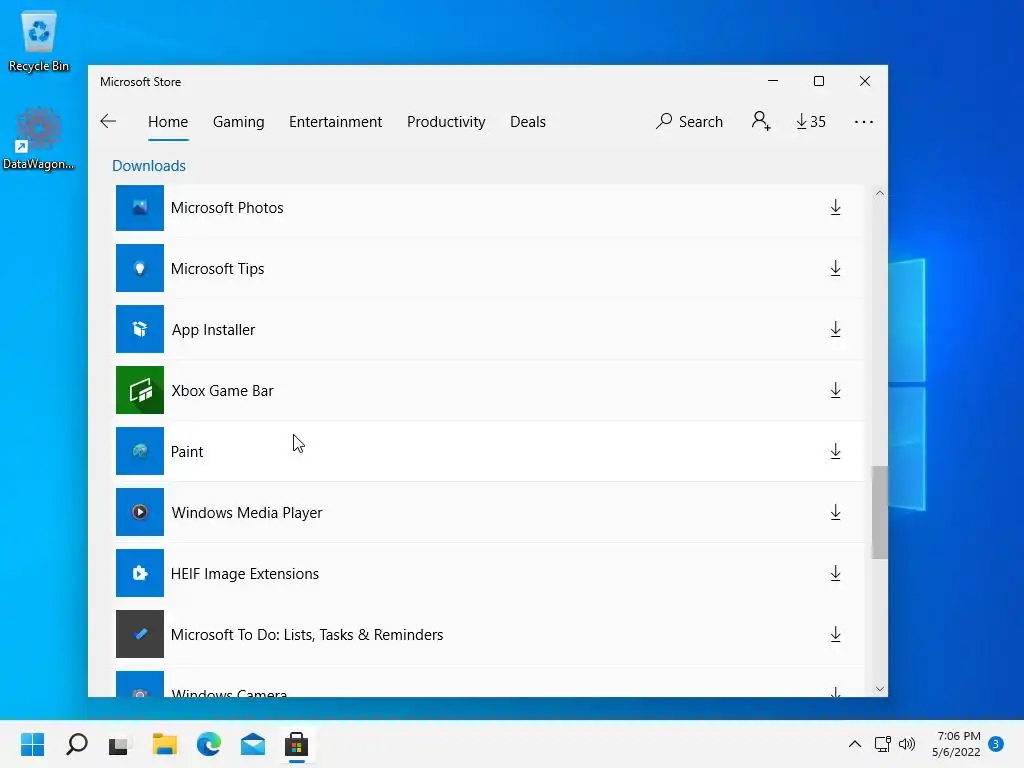Screen dimensions: 1024x768
Task: Open taskbar search magnifier
Action: [x=77, y=744]
